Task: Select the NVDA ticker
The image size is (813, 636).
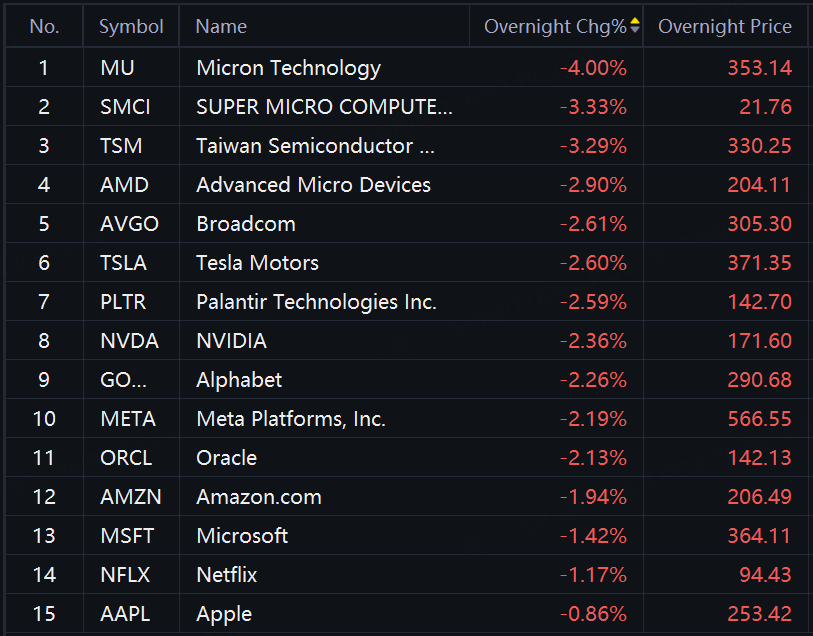Action: click(129, 341)
